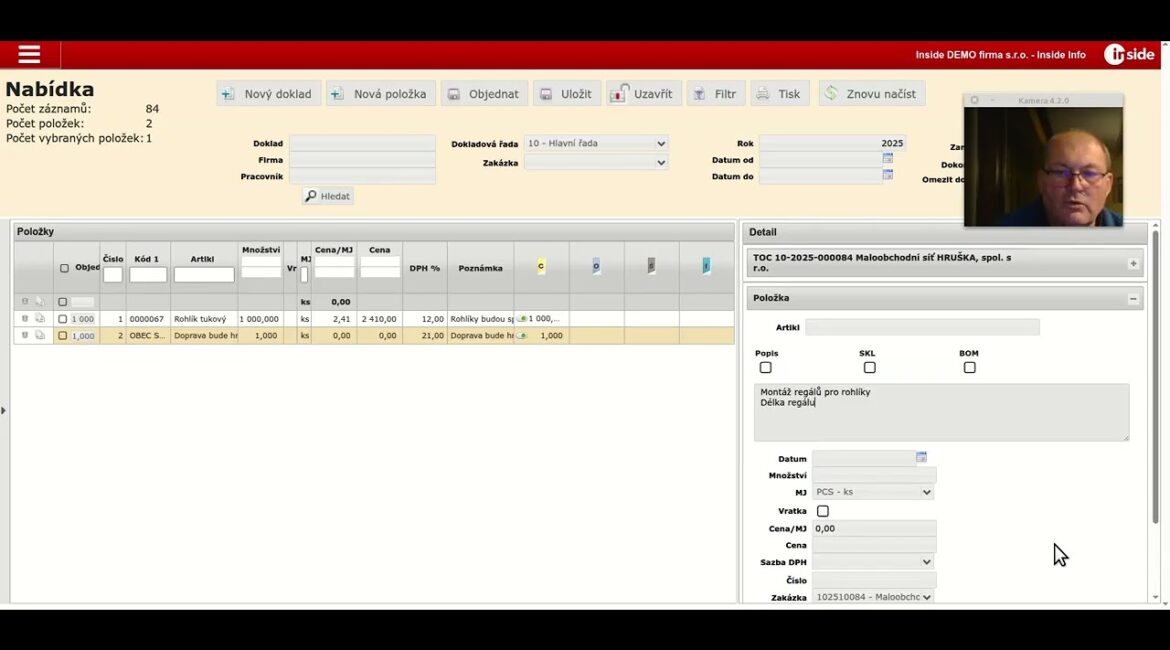The image size is (1170, 650).
Task: Click copy icon on Doprava row
Action: pyautogui.click(x=40, y=336)
